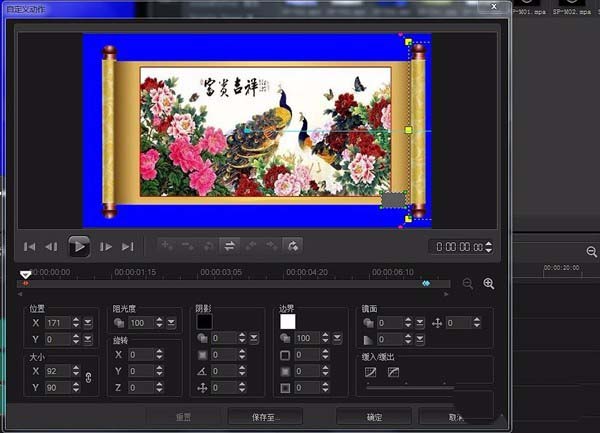Image resolution: width=600 pixels, height=433 pixels.
Task: Step back to the previous frame
Action: [x=51, y=247]
